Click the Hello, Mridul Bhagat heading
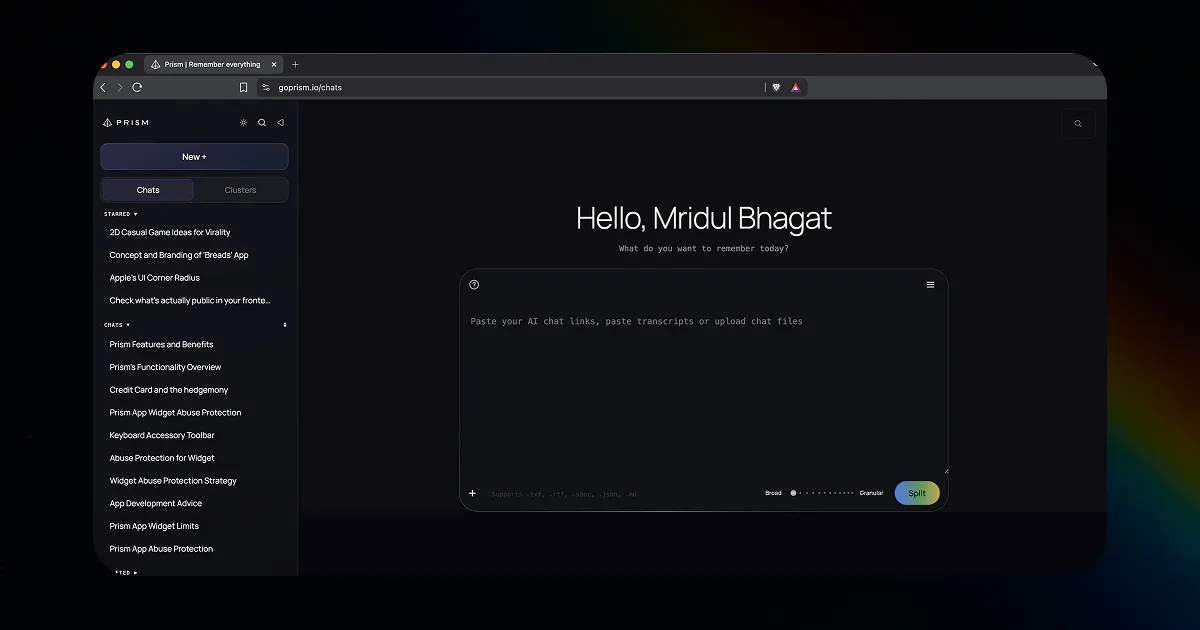Viewport: 1200px width, 630px height. pyautogui.click(x=704, y=219)
